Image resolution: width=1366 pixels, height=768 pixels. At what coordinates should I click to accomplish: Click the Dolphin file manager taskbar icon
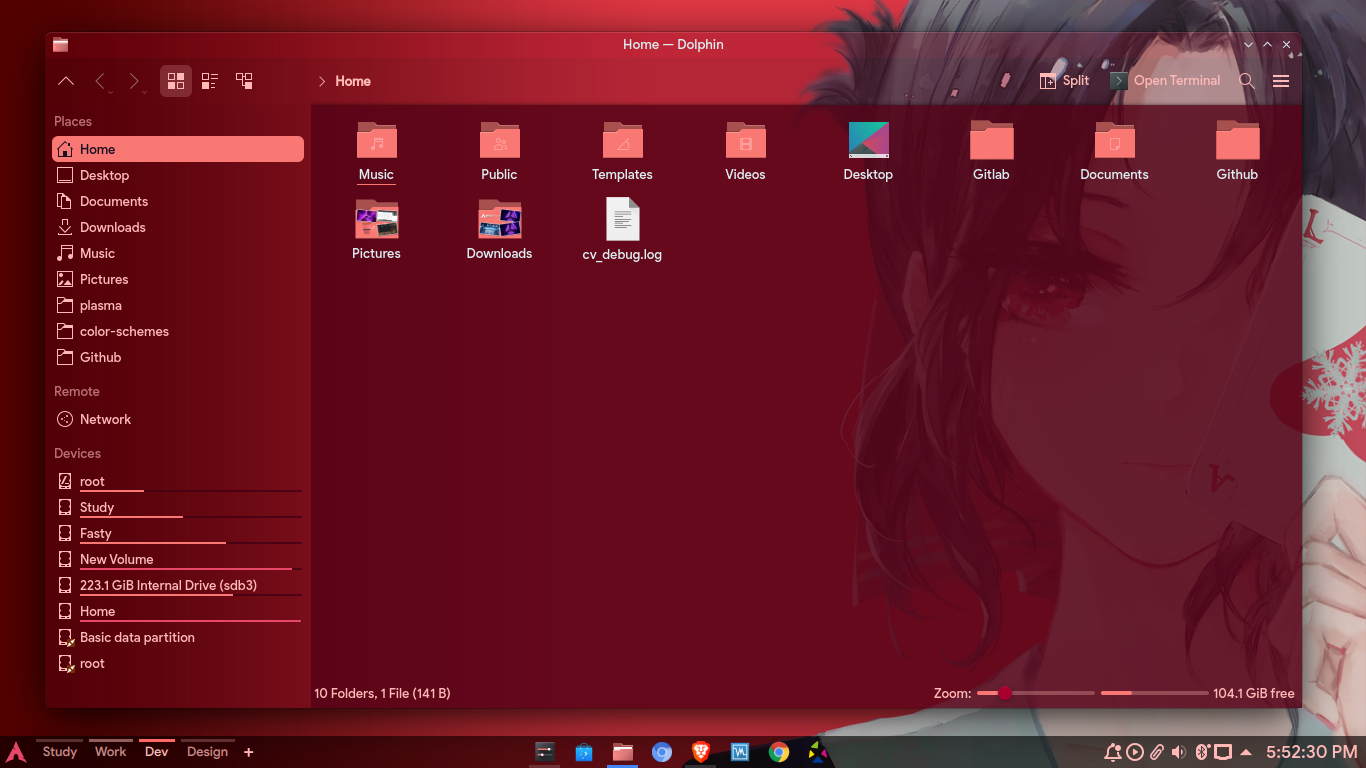click(623, 752)
